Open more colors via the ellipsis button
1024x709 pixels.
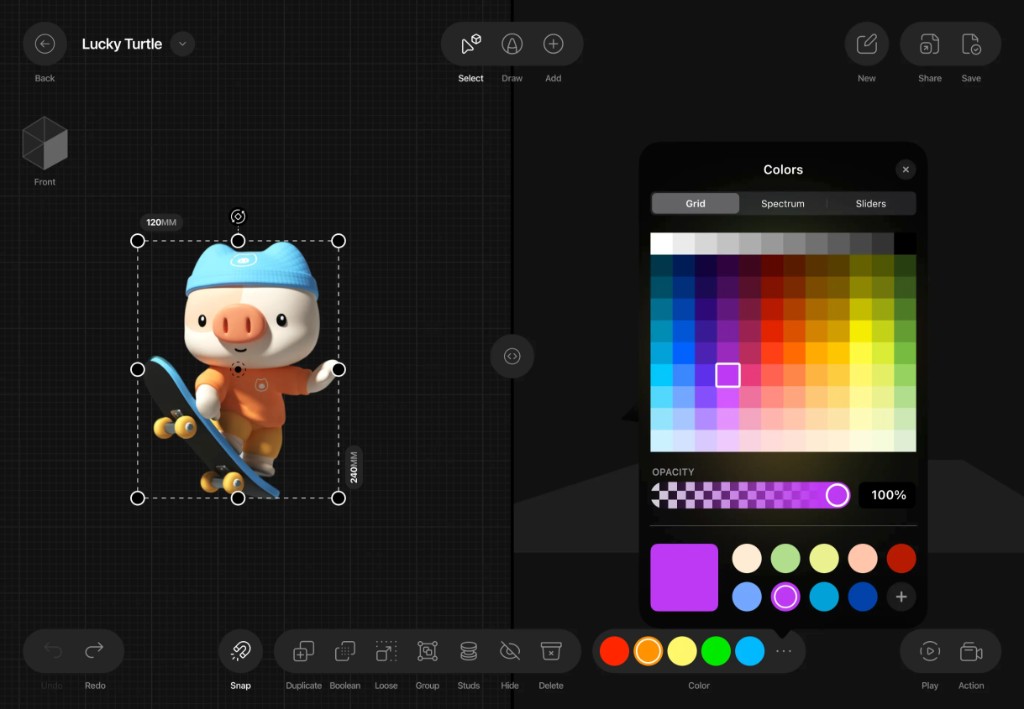(x=784, y=651)
